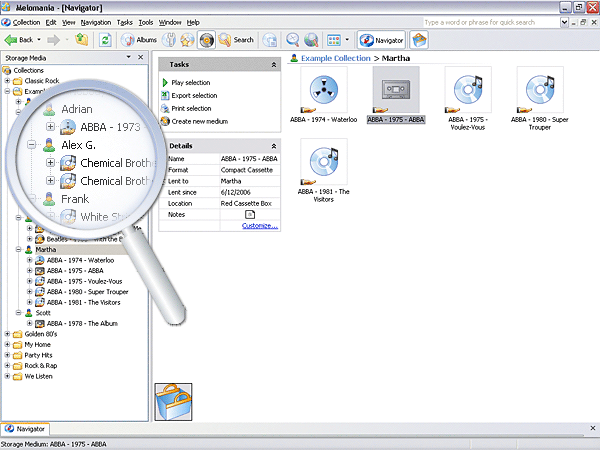Click the shopping basket icon at bottom
The width and height of the screenshot is (600, 450).
[171, 403]
